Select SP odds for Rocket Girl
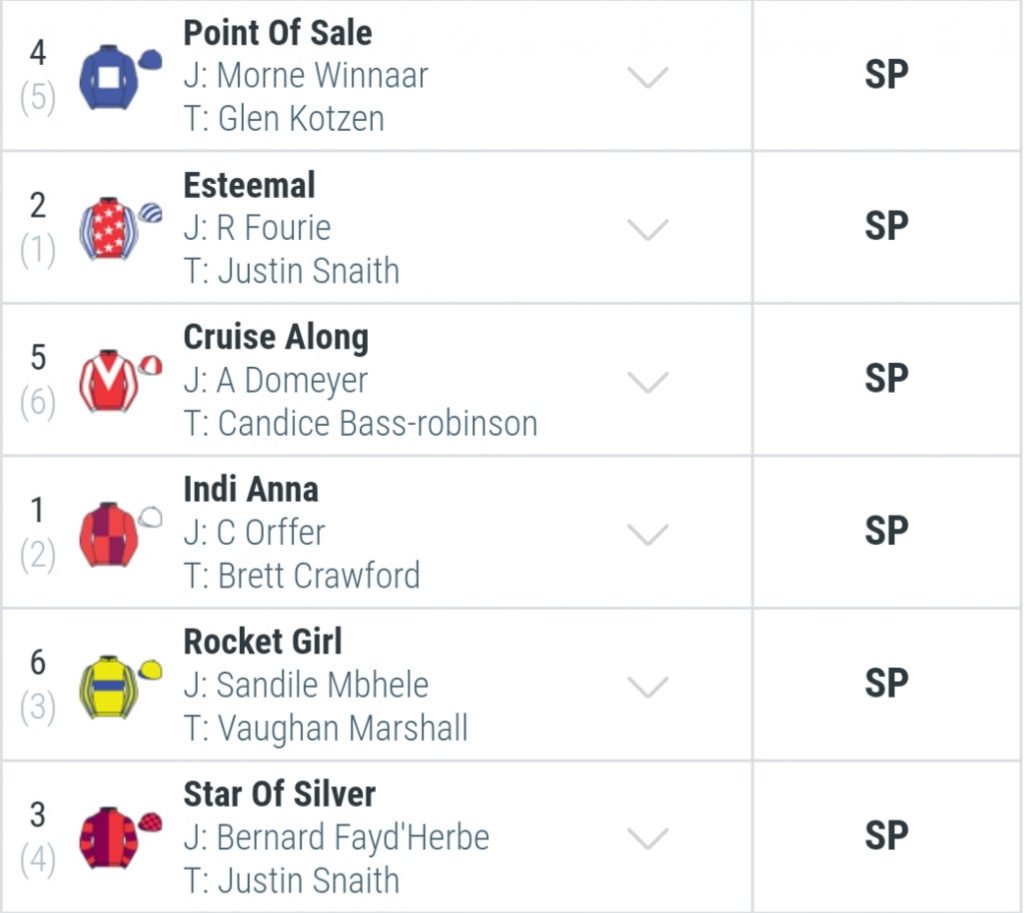 [886, 684]
